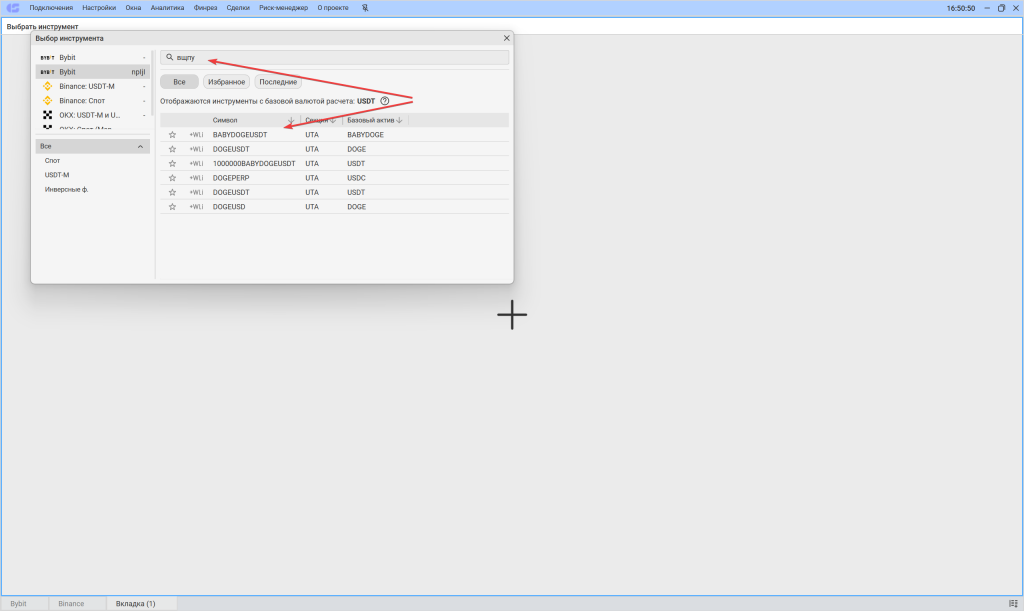The image size is (1024, 611).
Task: Select the BABYDOGEUSDT symbol
Action: tap(240, 134)
